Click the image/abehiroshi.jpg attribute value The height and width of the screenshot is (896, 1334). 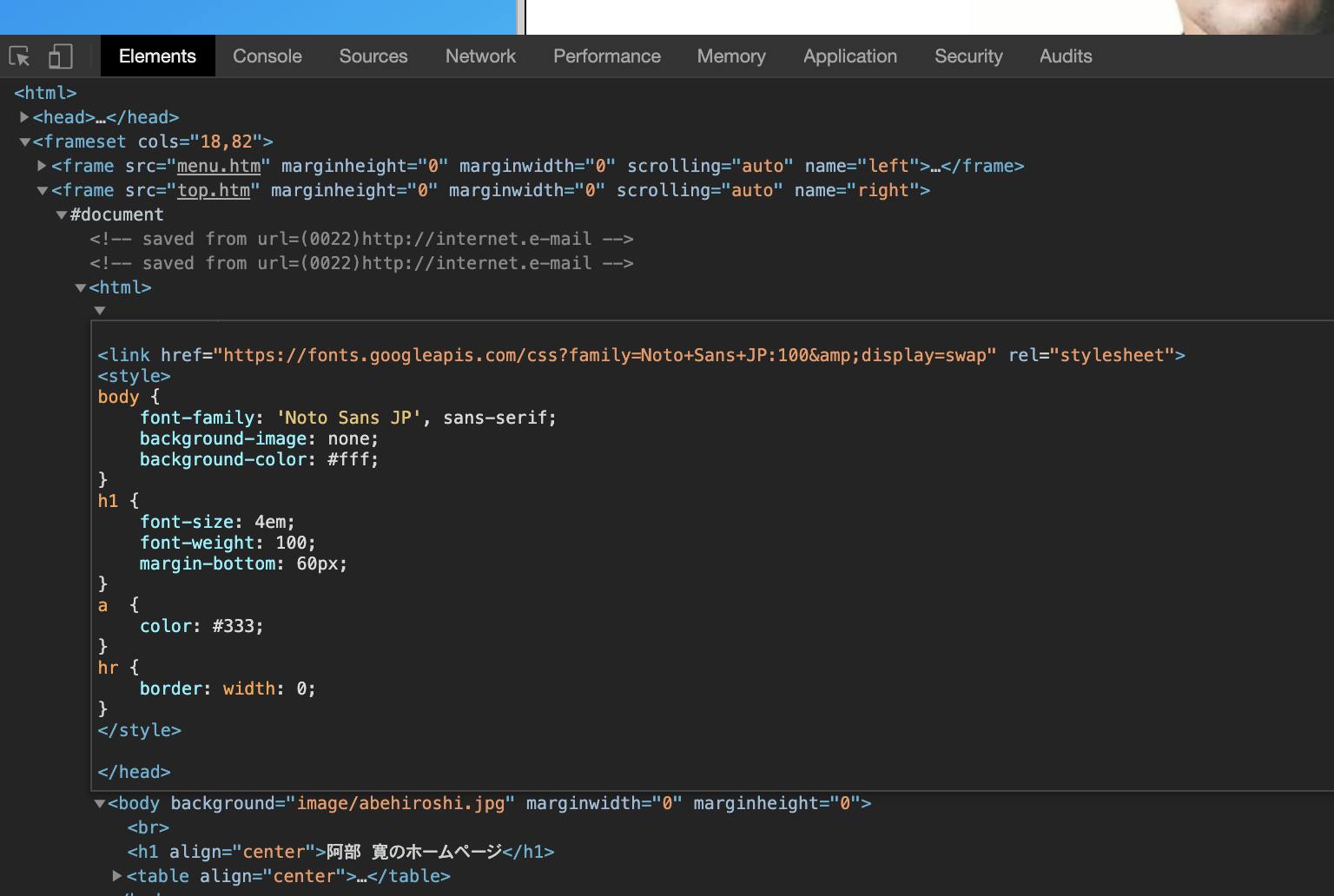click(400, 803)
